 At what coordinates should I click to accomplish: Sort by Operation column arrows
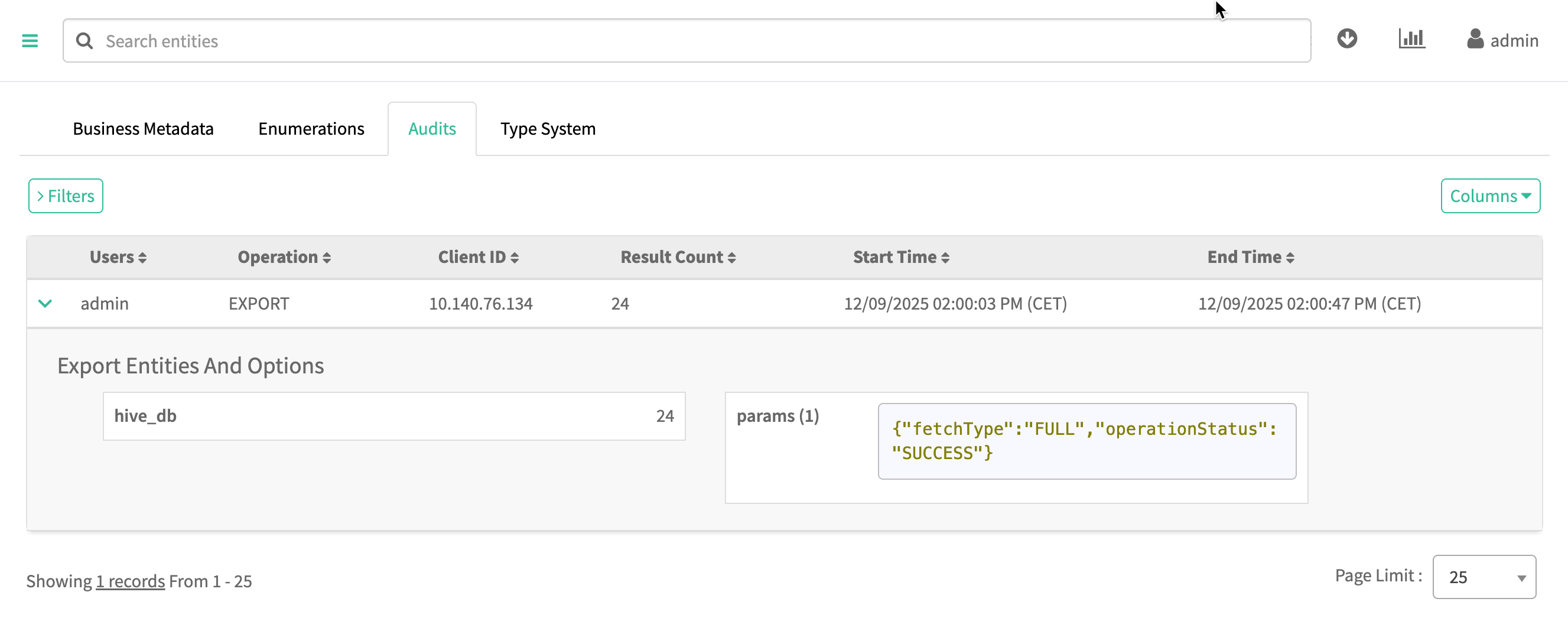[326, 258]
